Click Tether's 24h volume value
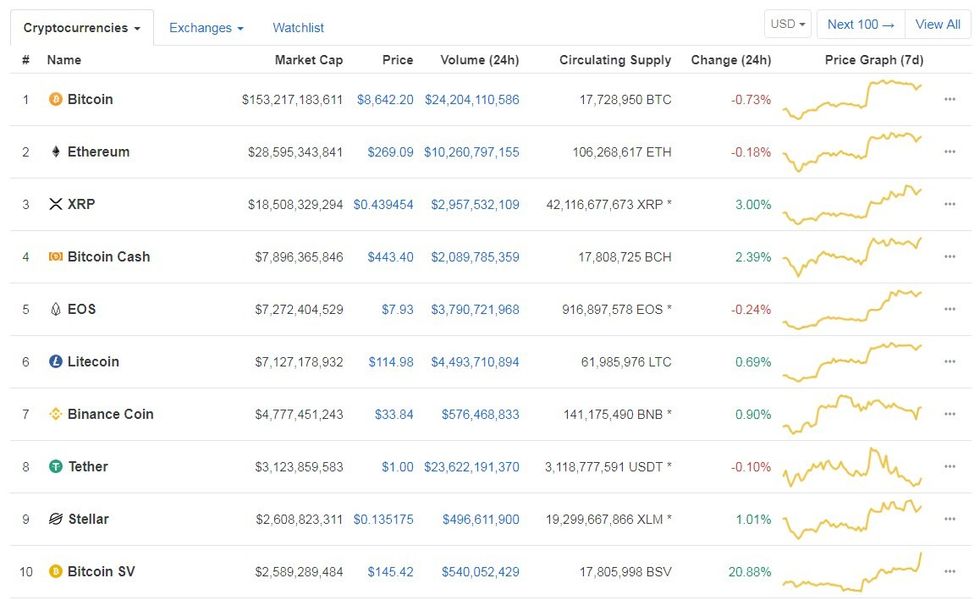The image size is (980, 600). [472, 467]
